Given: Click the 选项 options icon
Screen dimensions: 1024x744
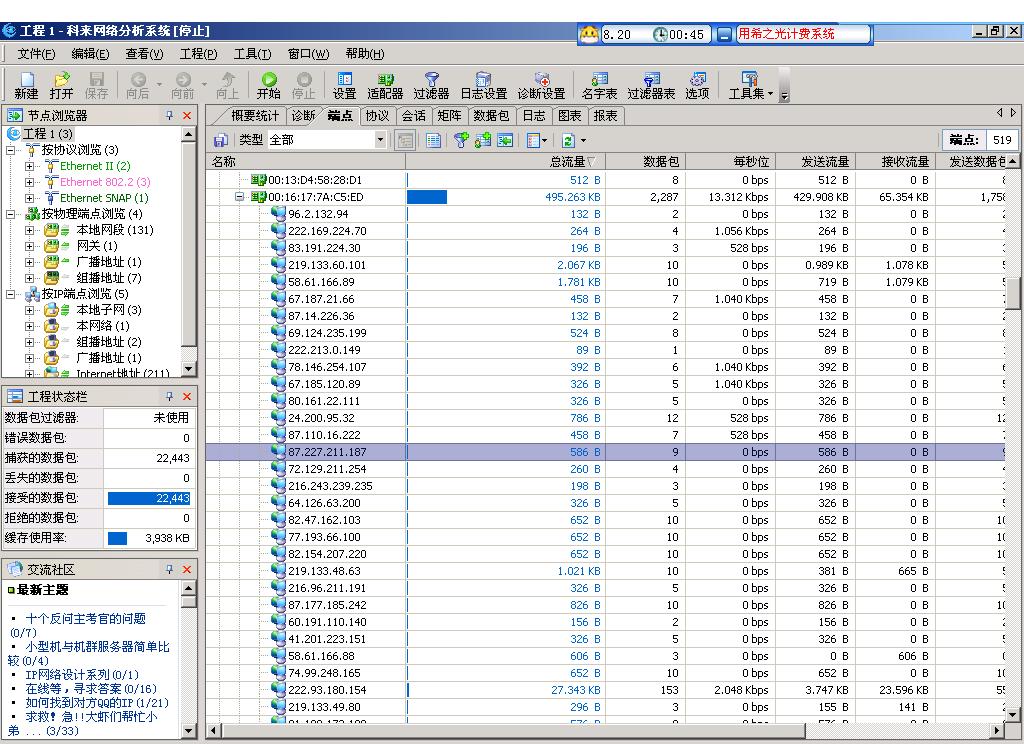Looking at the screenshot, I should 697,80.
